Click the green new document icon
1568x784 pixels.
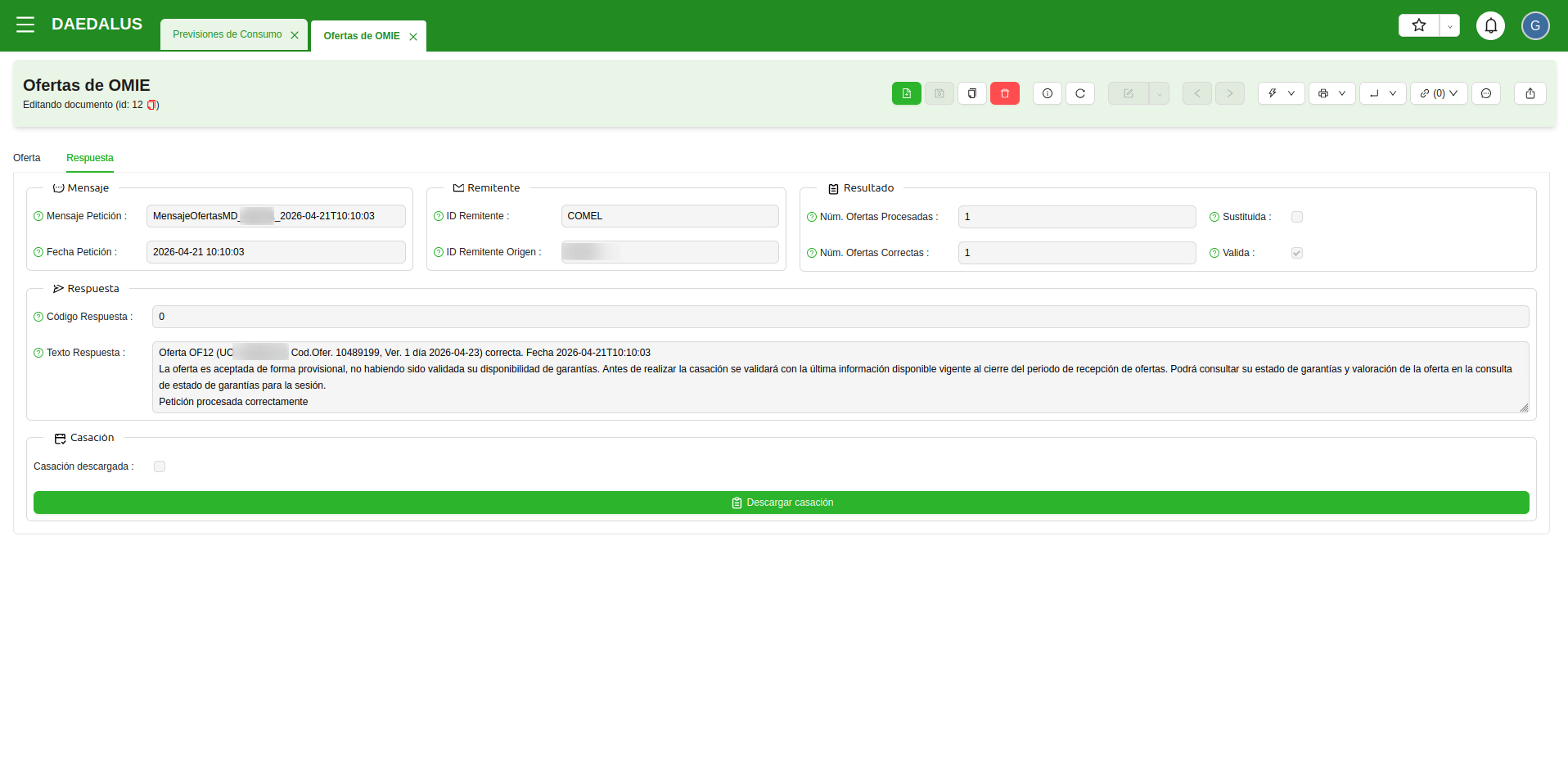(906, 93)
